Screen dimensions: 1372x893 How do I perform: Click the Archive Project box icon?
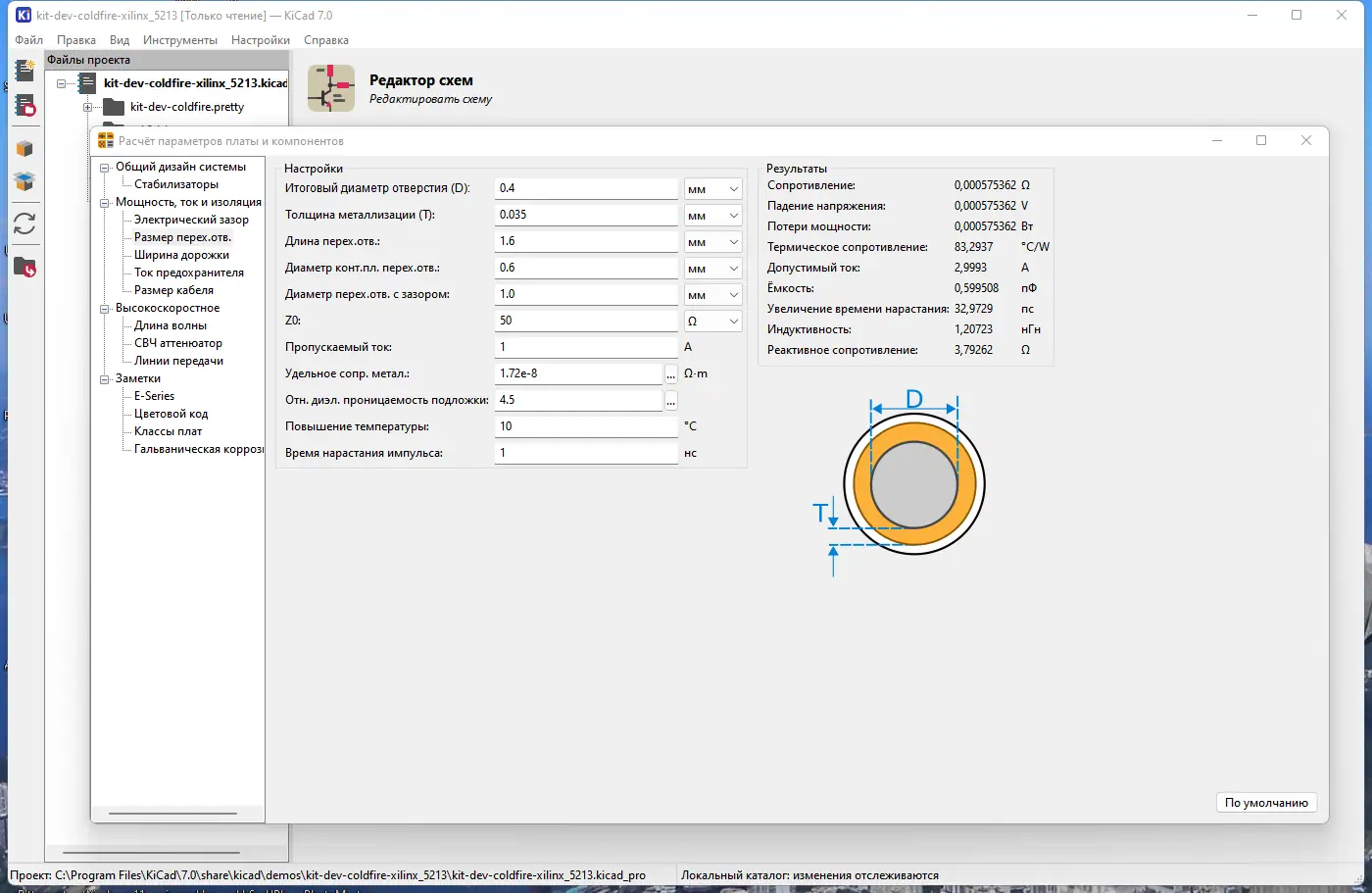[24, 148]
